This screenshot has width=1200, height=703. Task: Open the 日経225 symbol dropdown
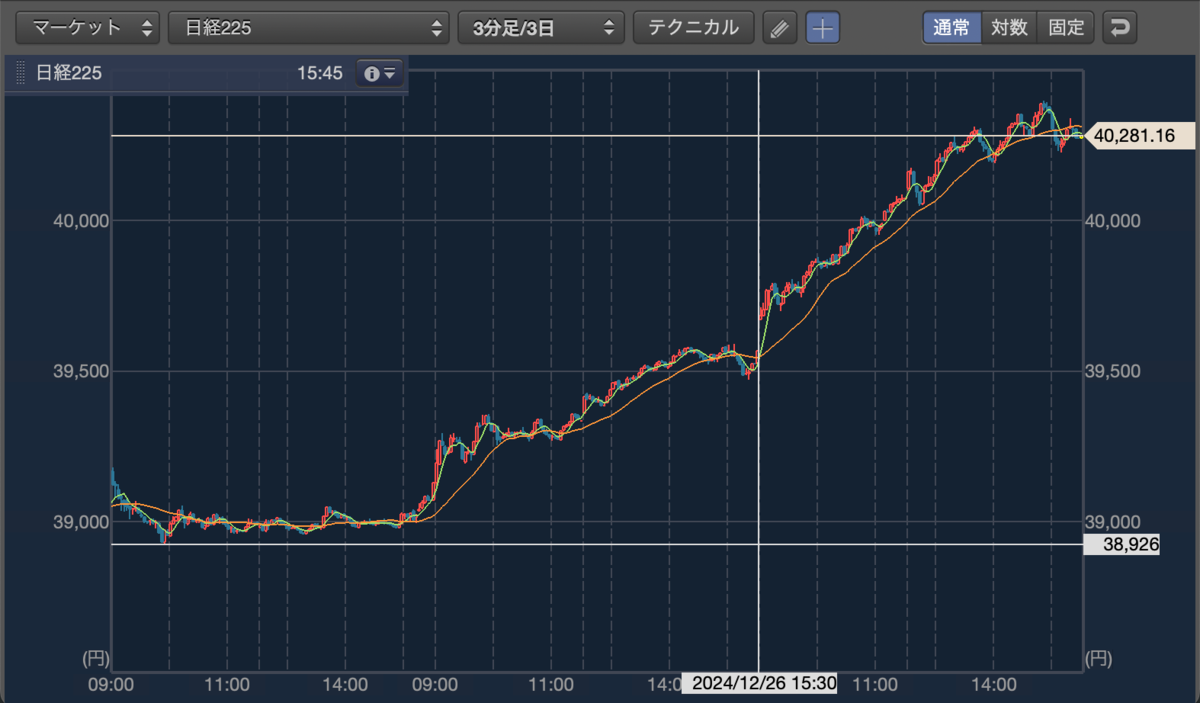[309, 28]
